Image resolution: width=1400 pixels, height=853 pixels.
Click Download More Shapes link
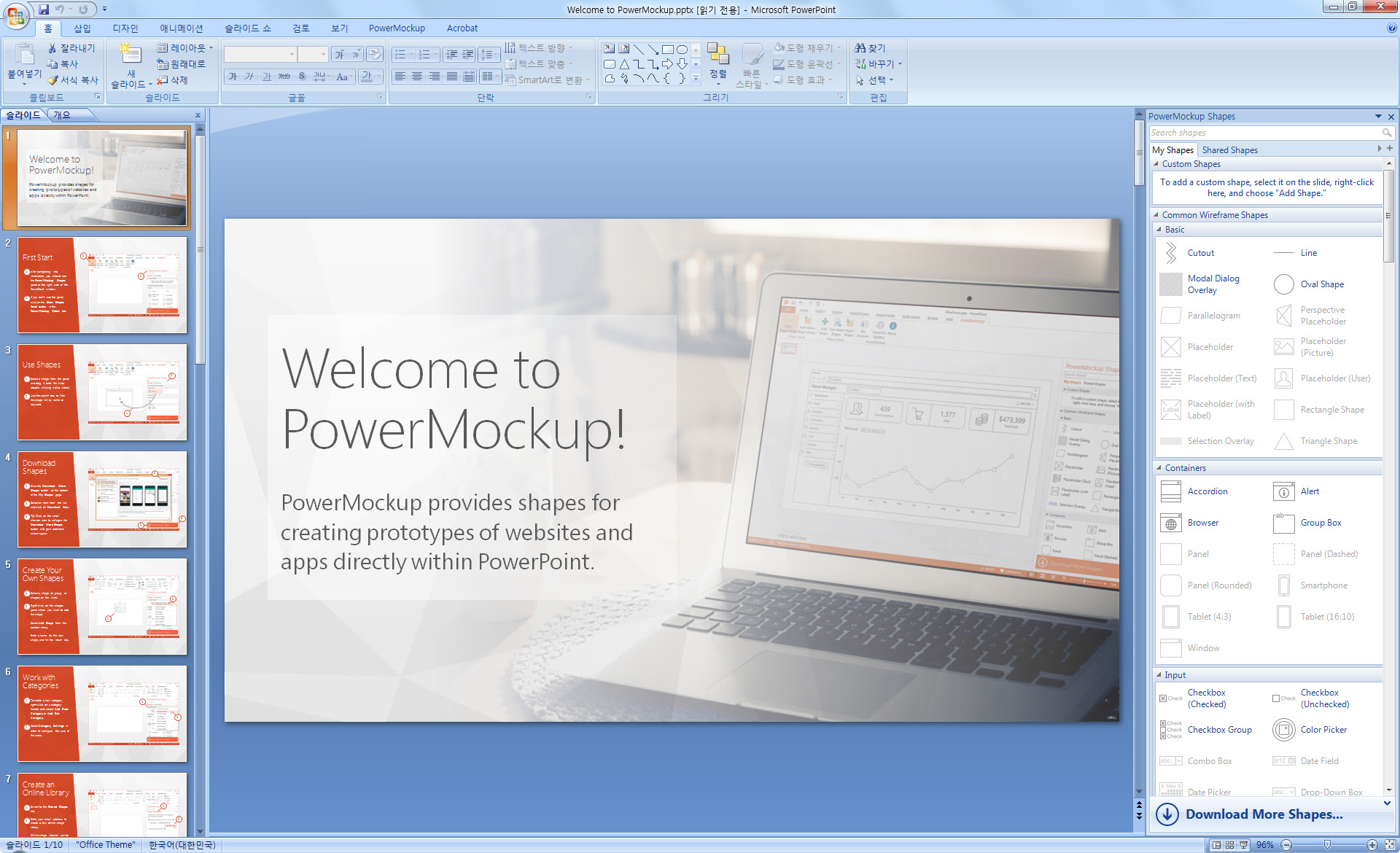[x=1264, y=814]
